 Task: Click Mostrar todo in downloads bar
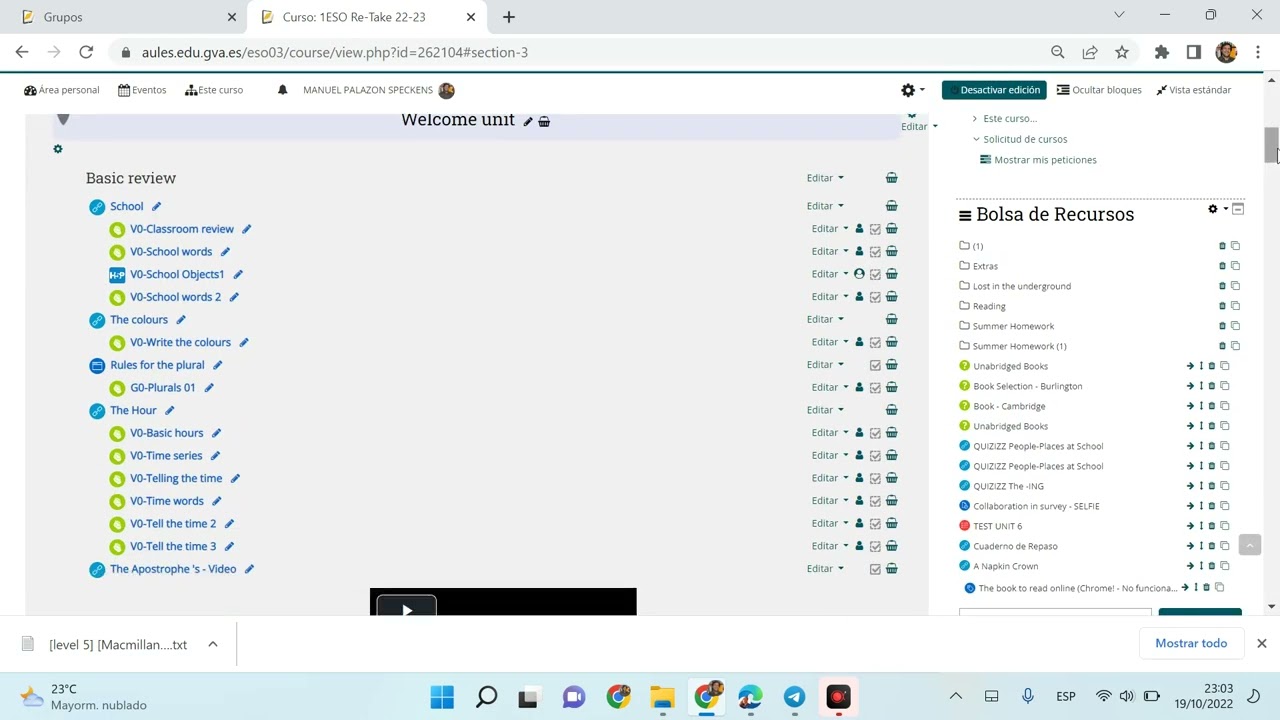(x=1191, y=643)
